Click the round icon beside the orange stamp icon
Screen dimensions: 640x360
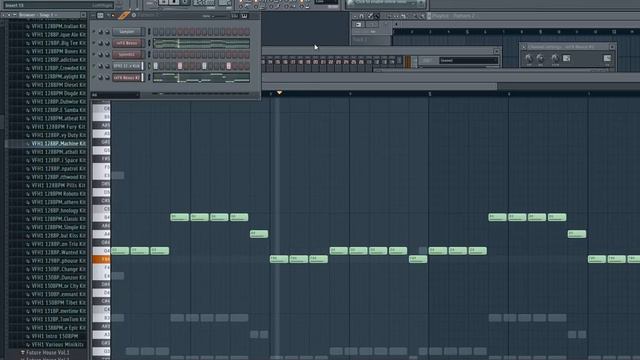[134, 16]
